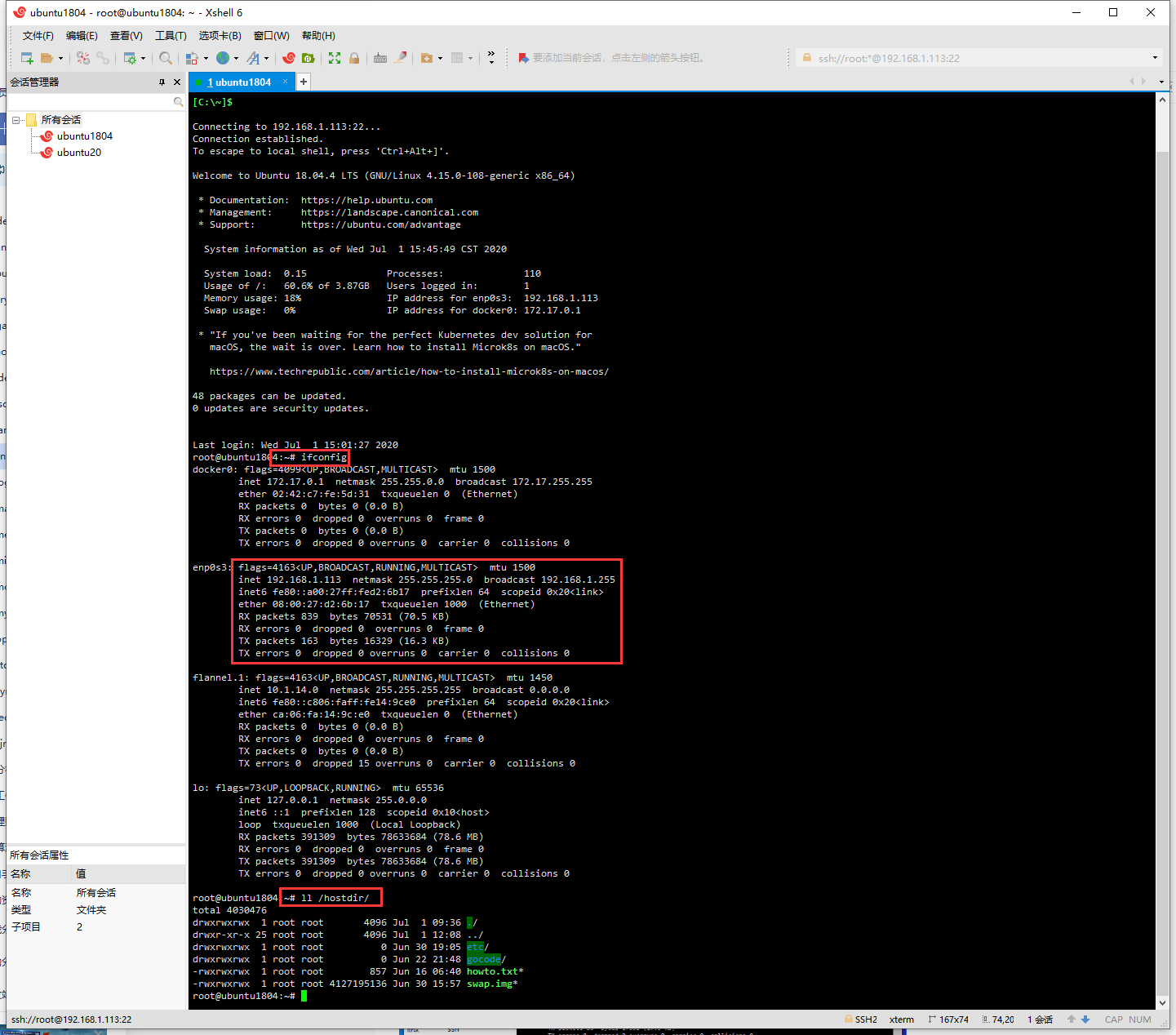
Task: Click the plus button to open new tab
Action: coord(303,82)
